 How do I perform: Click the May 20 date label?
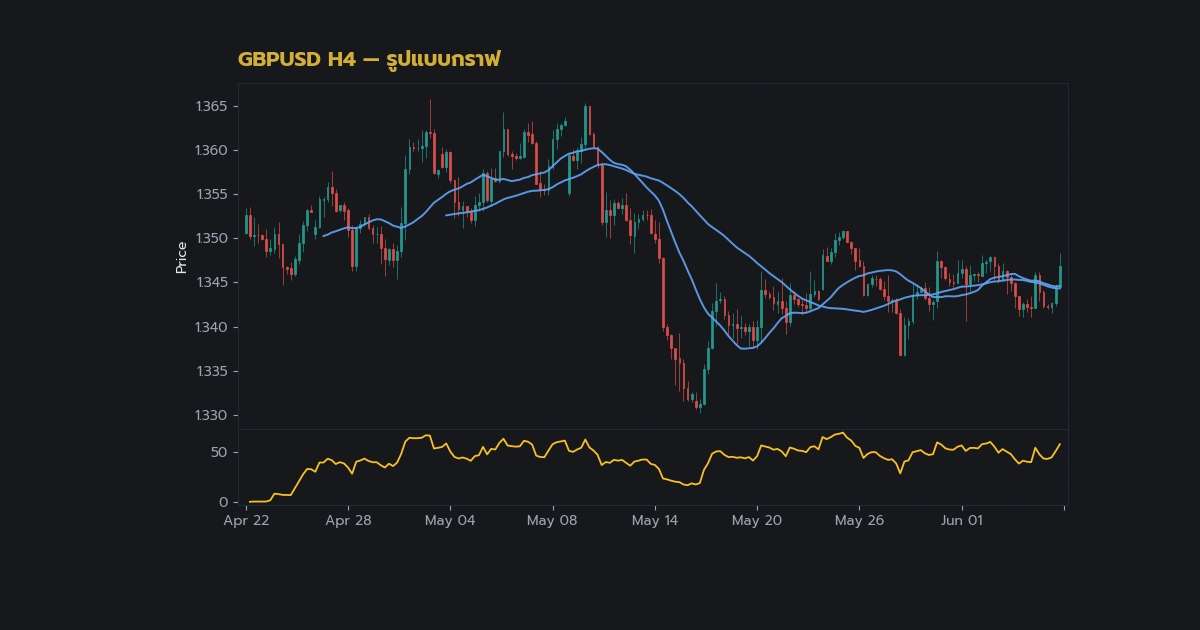(x=757, y=521)
